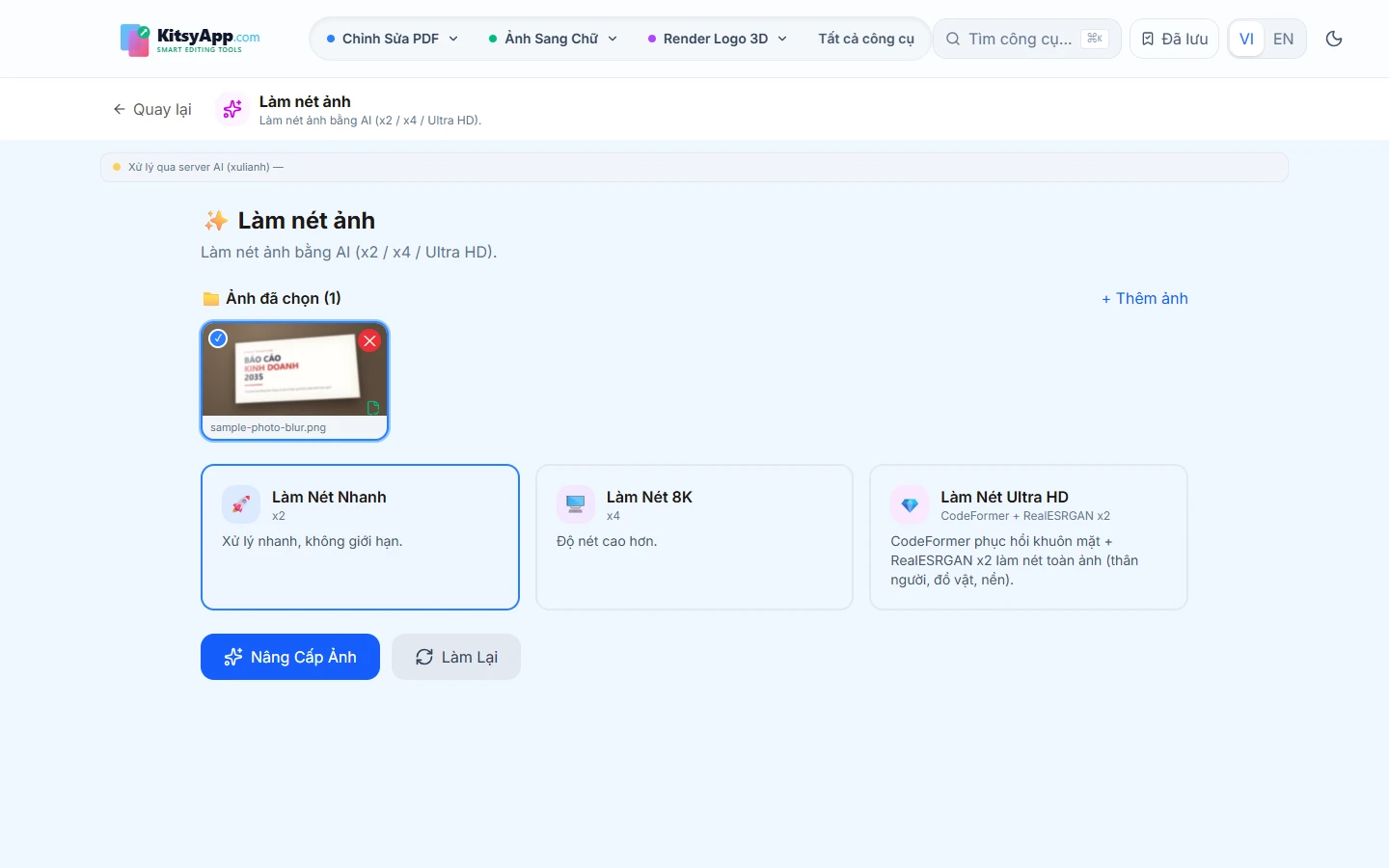Viewport: 1389px width, 868px height.
Task: Click the server notice 'Xử lý qua server AI (xulianh)'
Action: (694, 167)
